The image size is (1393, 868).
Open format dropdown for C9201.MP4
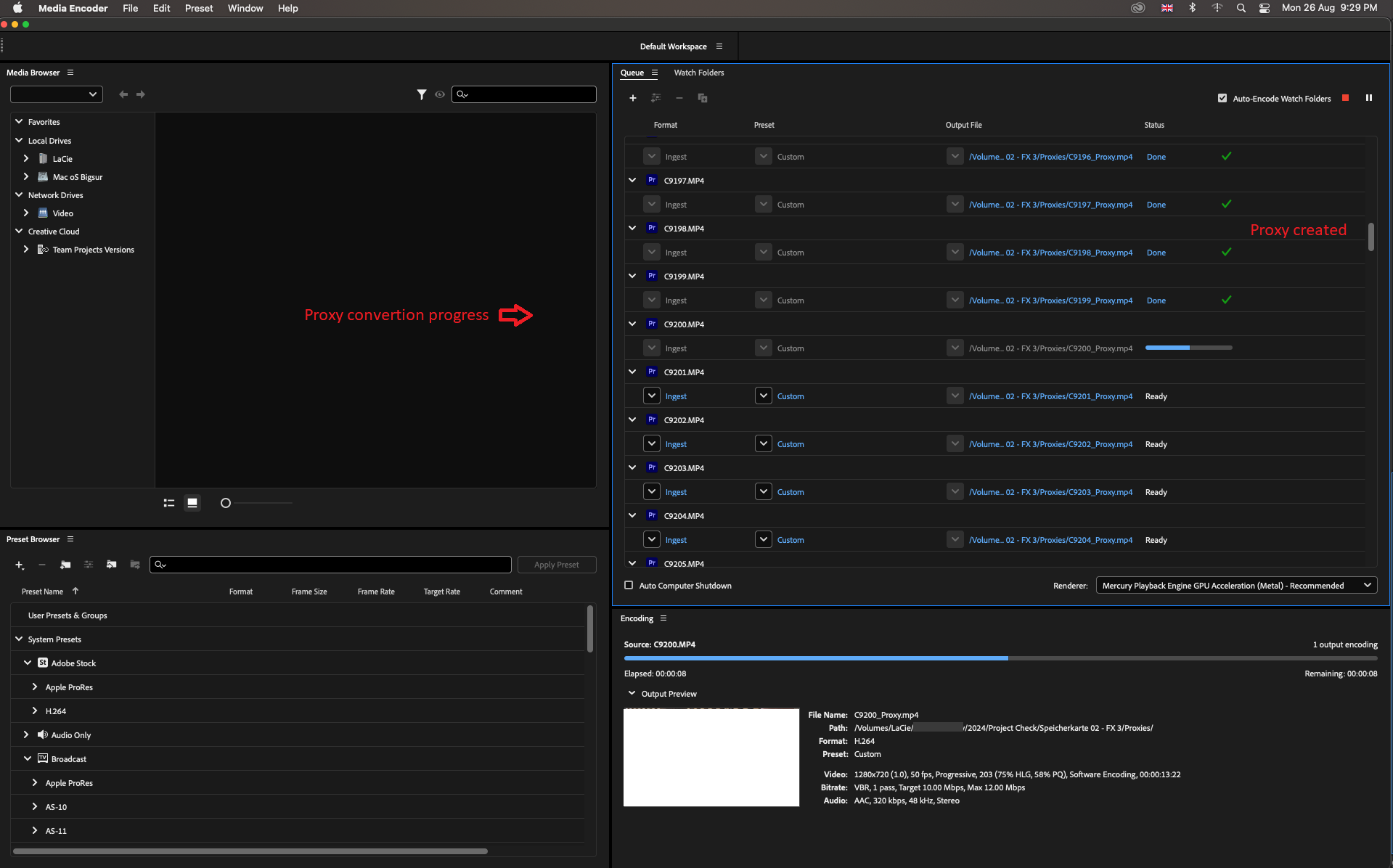tap(652, 396)
